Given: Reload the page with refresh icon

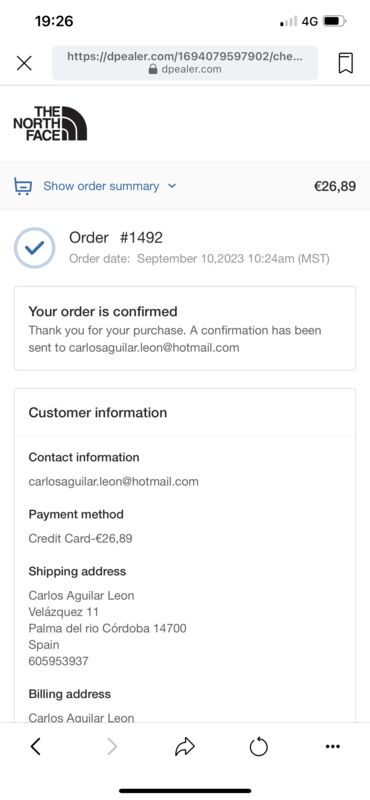Looking at the screenshot, I should click(259, 747).
